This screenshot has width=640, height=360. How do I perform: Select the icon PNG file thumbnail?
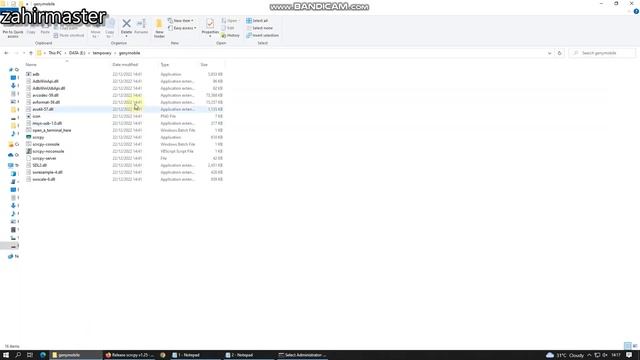click(29, 116)
